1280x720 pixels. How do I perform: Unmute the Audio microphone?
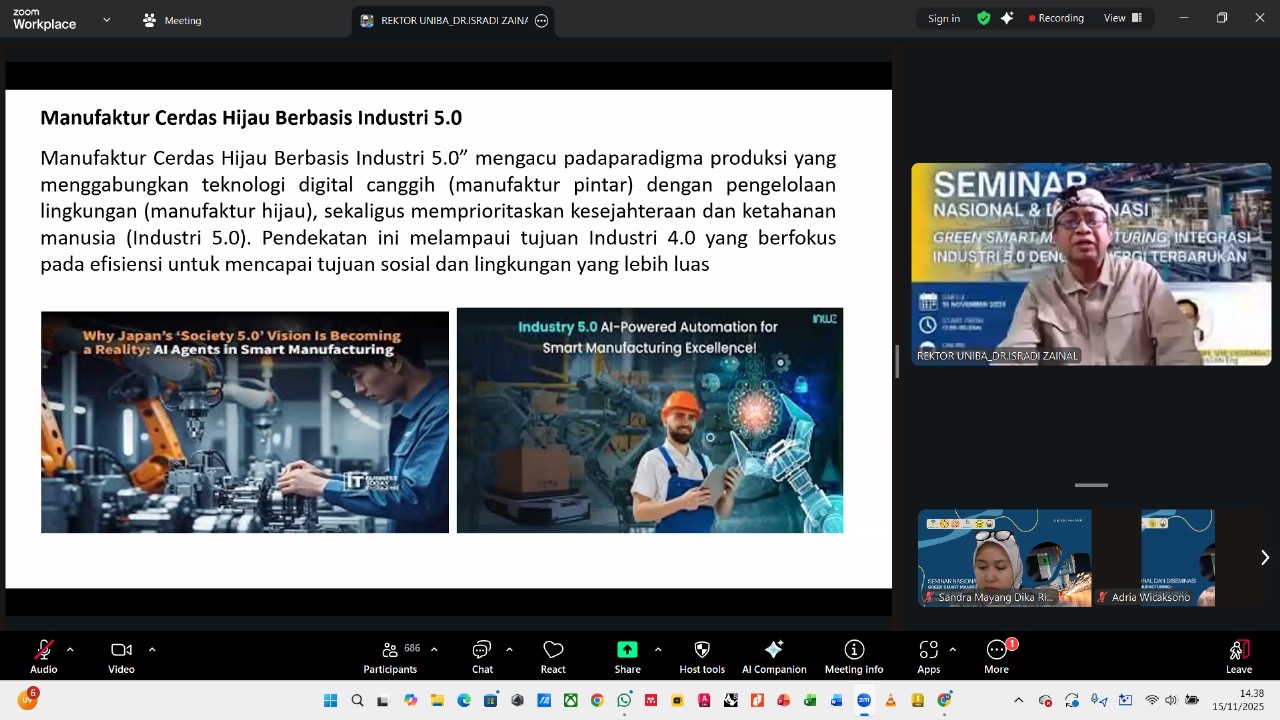pyautogui.click(x=43, y=656)
